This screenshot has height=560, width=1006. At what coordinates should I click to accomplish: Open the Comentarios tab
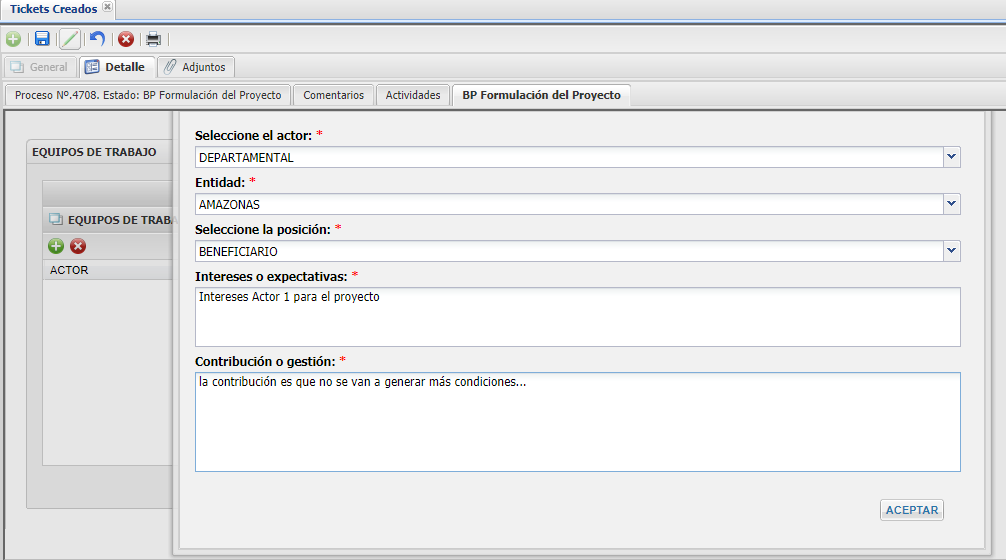334,95
